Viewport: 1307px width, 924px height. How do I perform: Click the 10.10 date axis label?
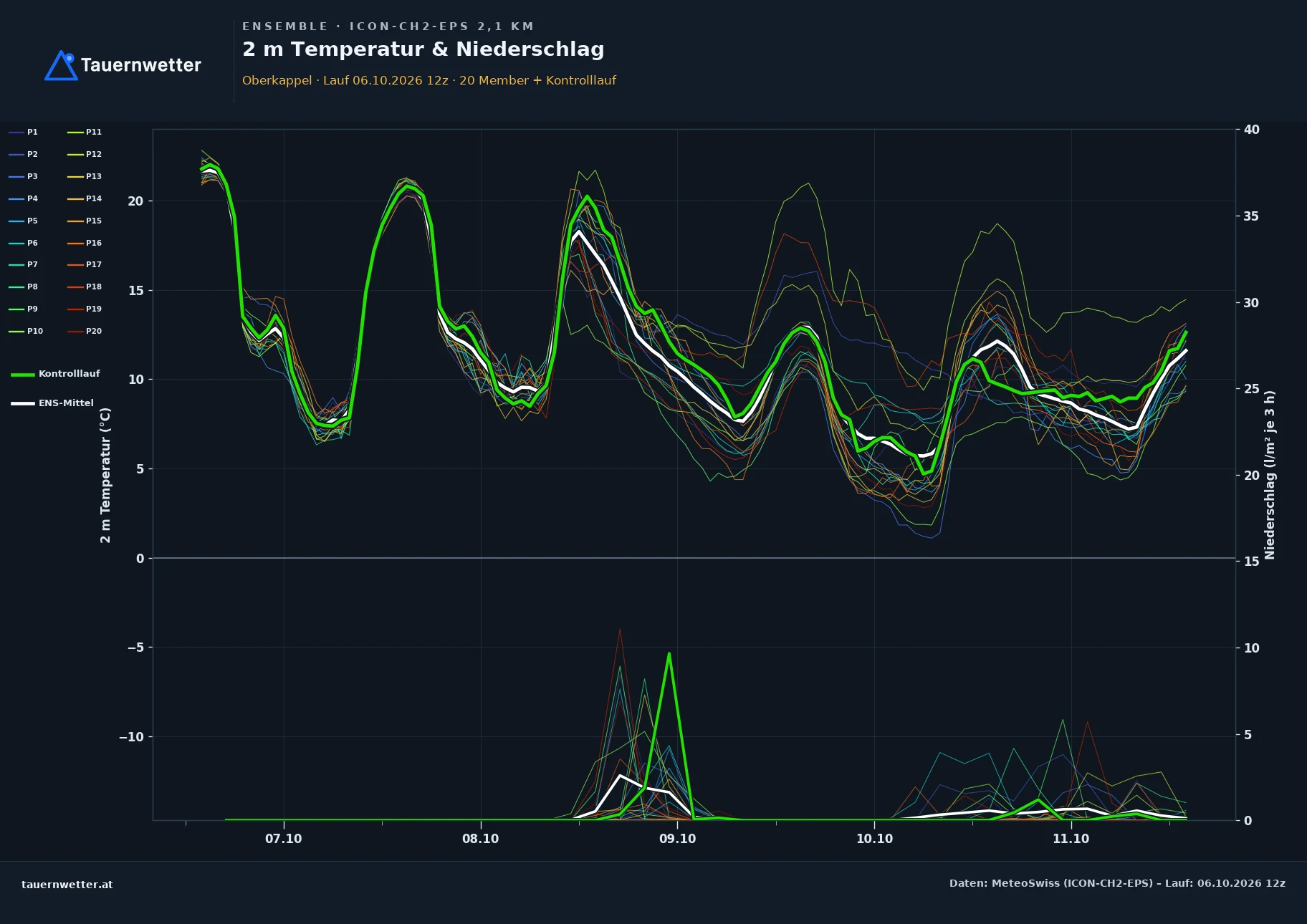click(874, 839)
